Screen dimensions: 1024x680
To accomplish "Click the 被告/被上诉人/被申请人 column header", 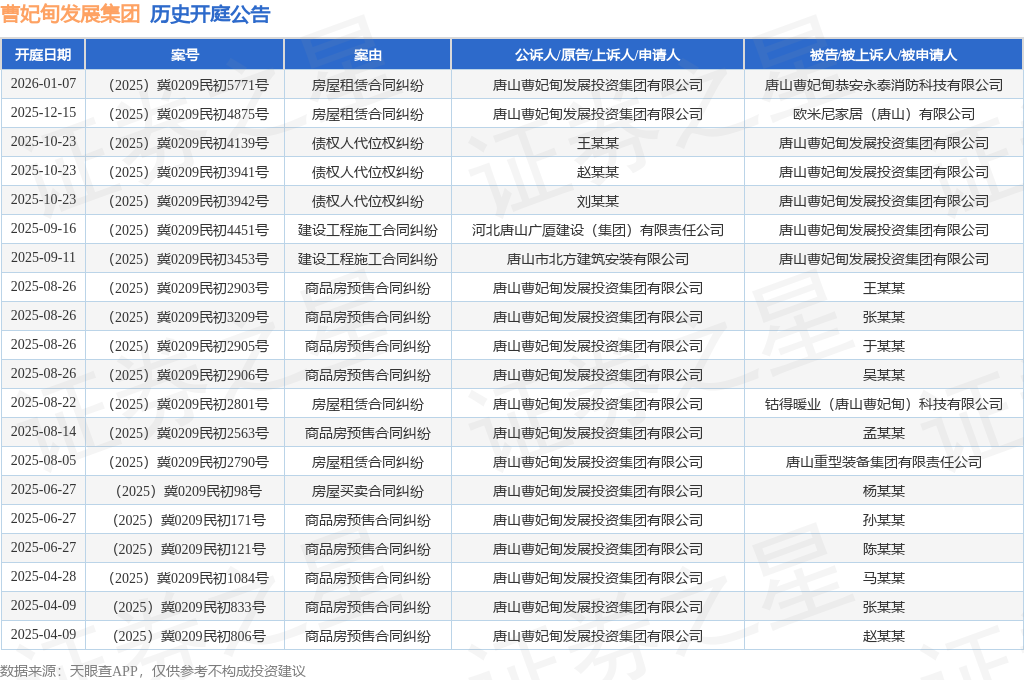I will [883, 55].
